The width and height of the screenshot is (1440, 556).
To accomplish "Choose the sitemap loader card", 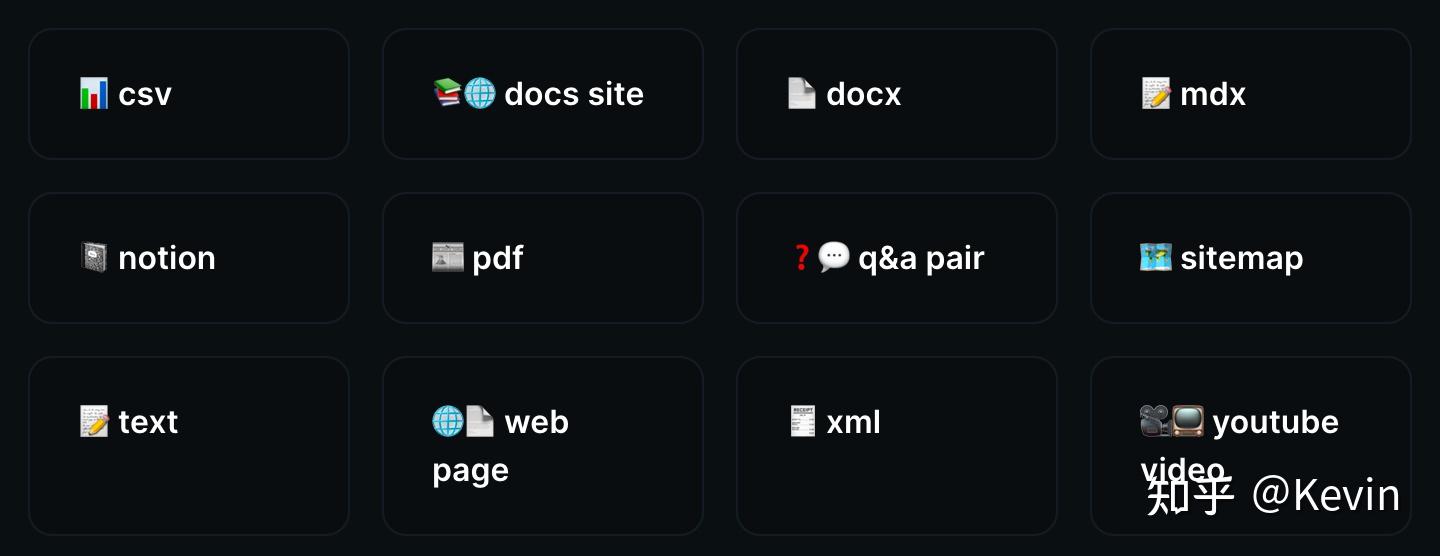I will (x=1251, y=258).
